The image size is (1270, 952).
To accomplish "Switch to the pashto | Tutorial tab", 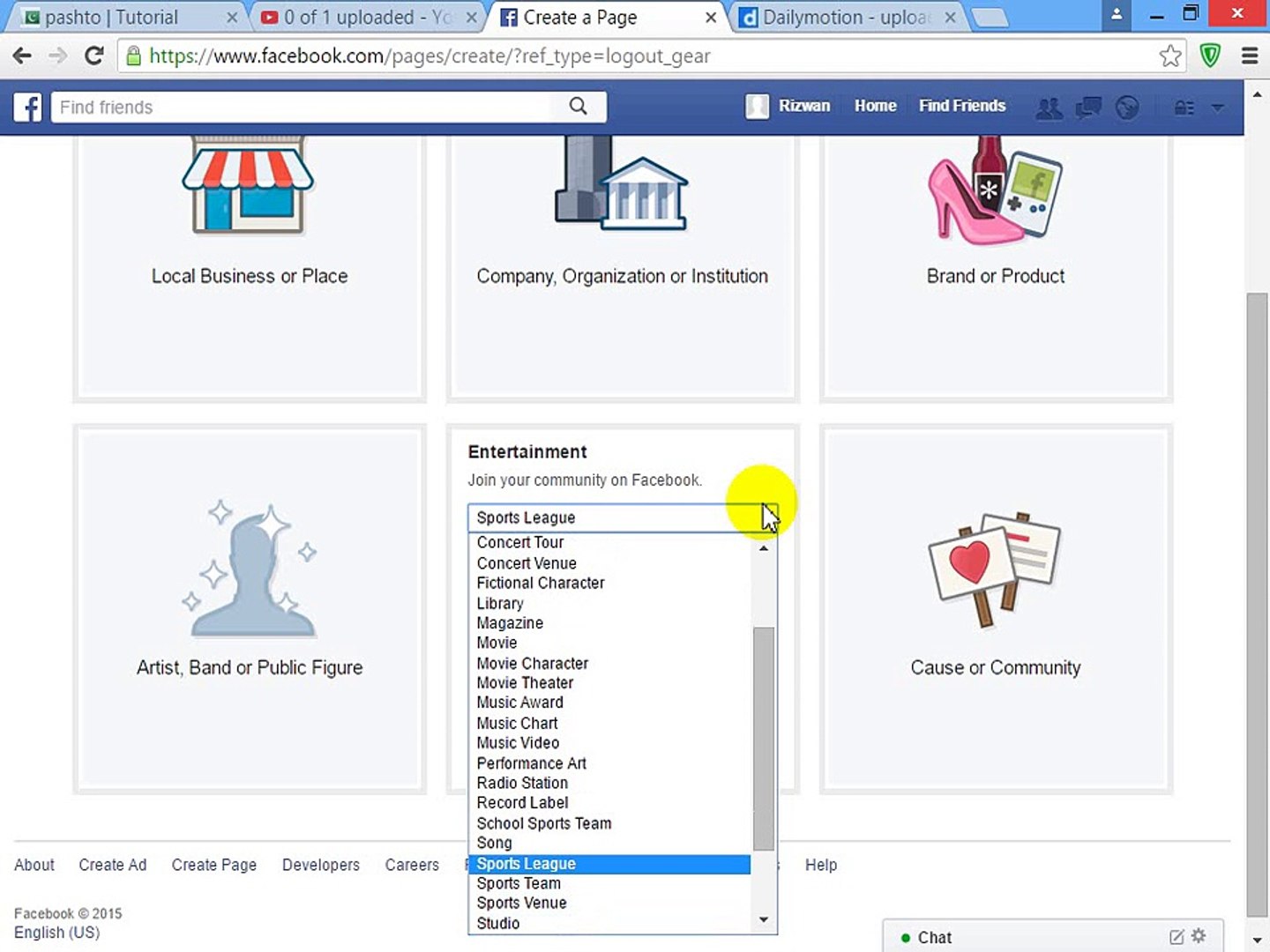I will 123,18.
